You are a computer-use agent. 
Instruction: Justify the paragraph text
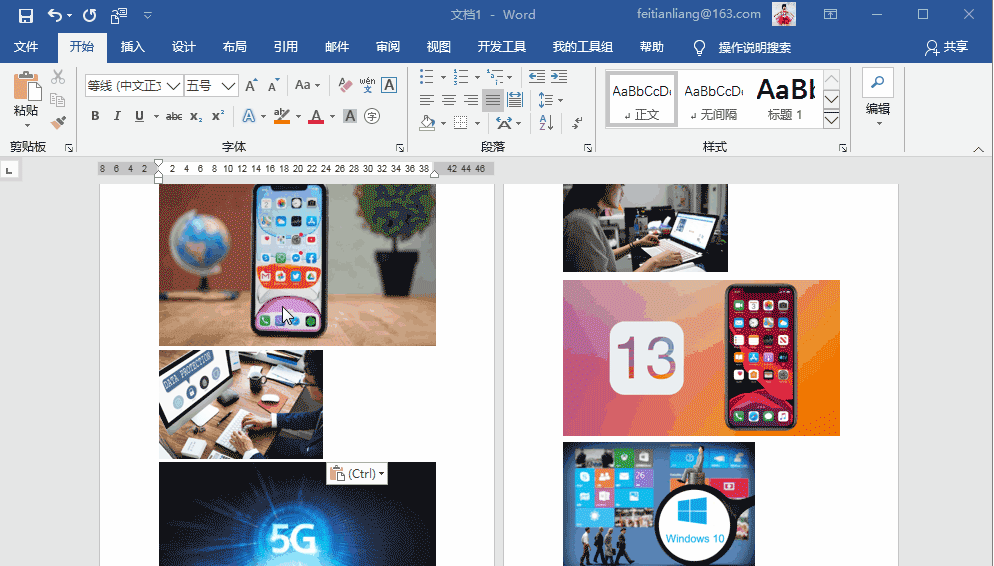(493, 100)
